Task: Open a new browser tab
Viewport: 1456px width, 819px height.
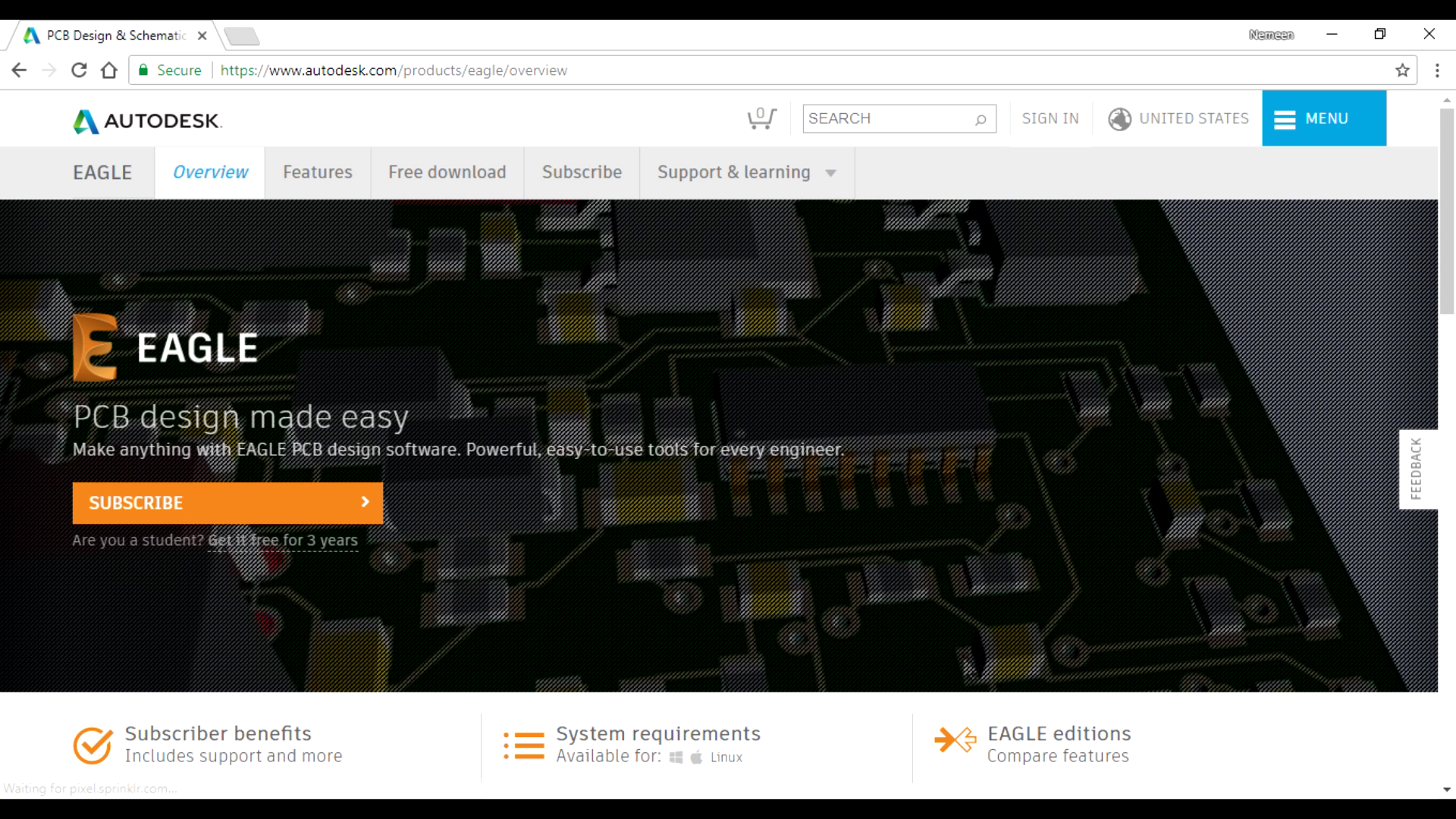Action: click(x=242, y=36)
